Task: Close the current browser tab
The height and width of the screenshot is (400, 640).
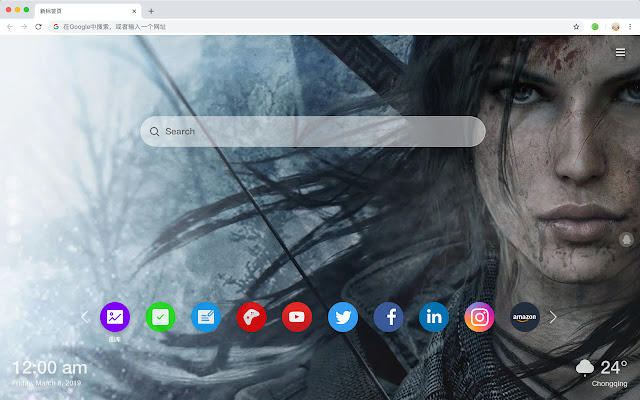Action: tap(134, 11)
